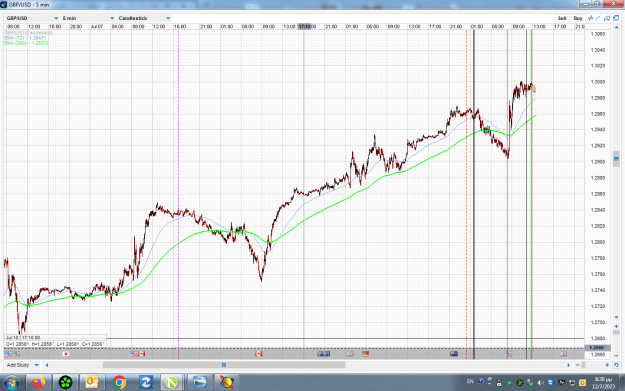Open the chart studies indicator icon
Screen dimensions: 625x391
[x=591, y=18]
